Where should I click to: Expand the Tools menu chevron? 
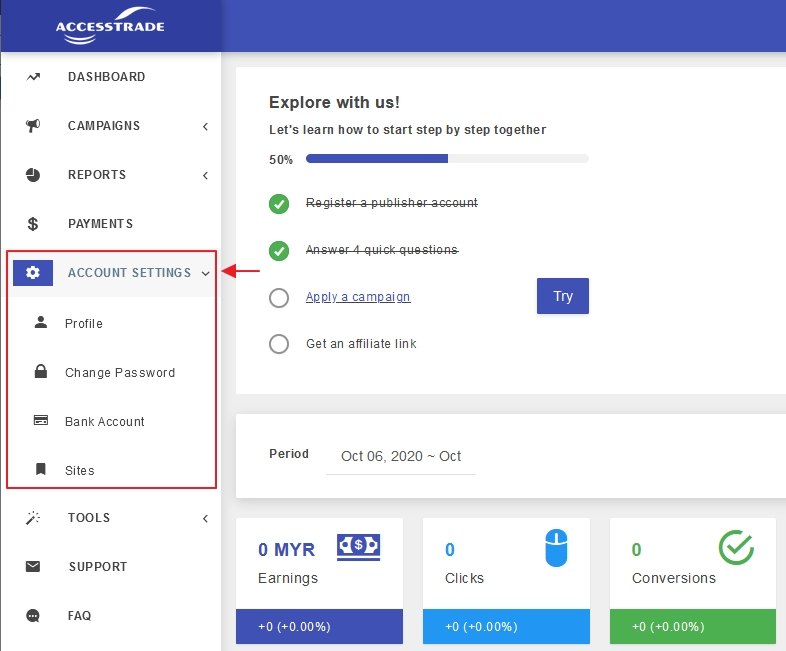206,518
